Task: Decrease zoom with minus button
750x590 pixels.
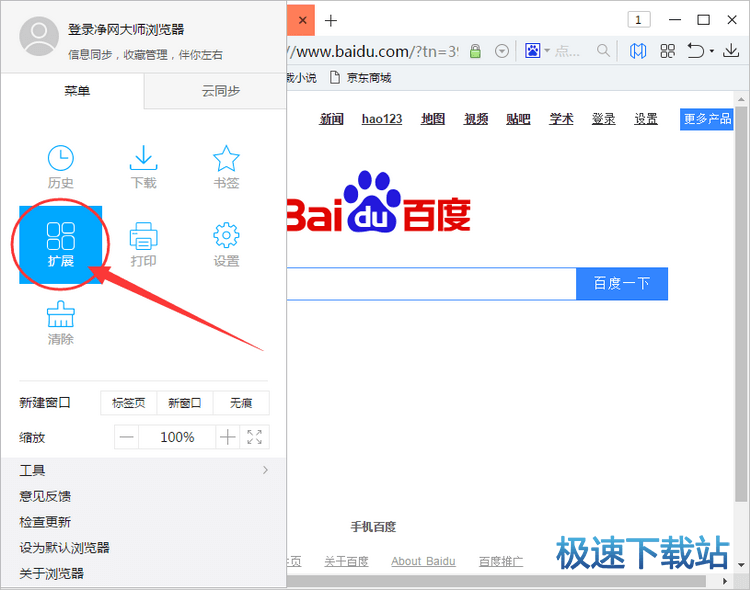Action: pyautogui.click(x=127, y=437)
